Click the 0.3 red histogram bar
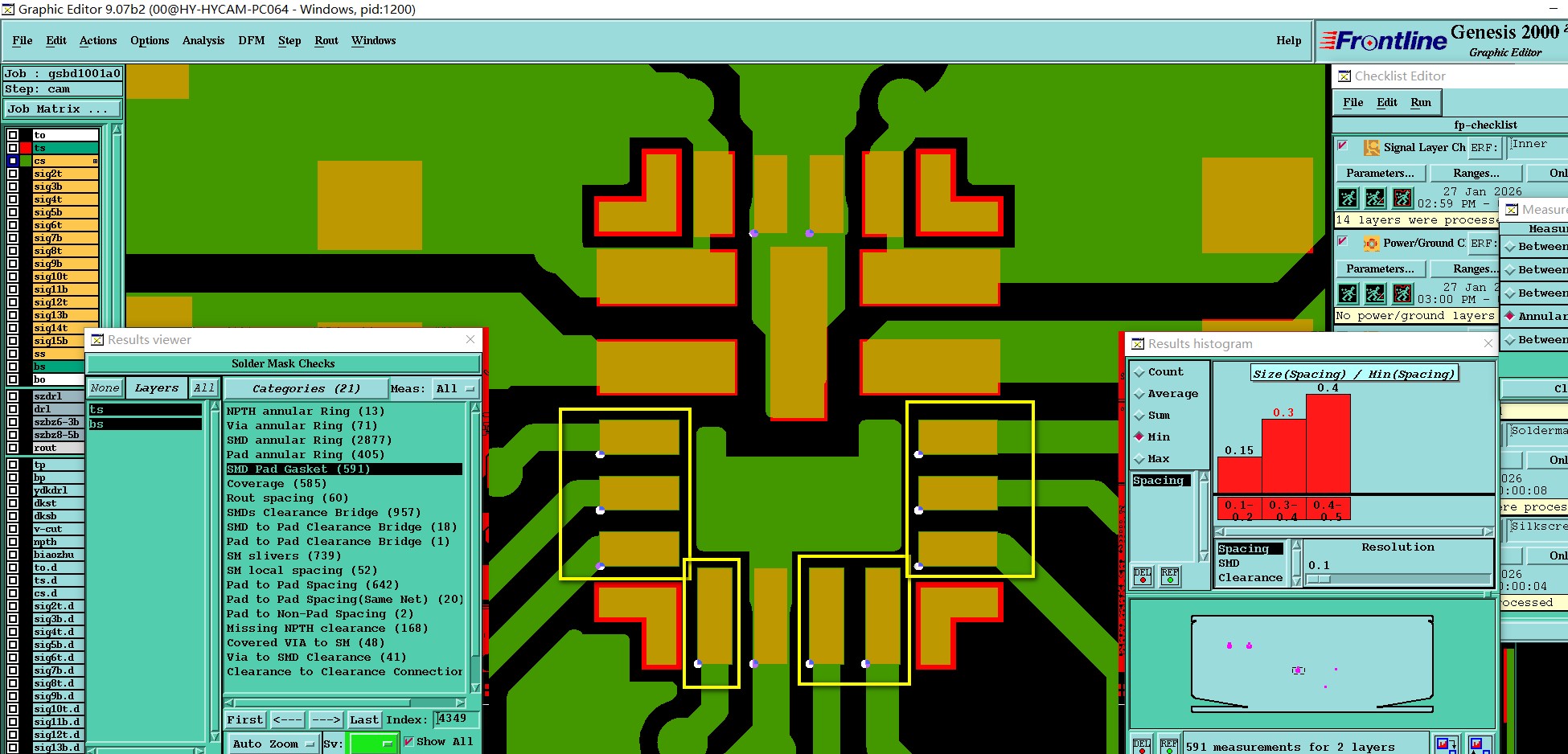1568x754 pixels. 1284,456
